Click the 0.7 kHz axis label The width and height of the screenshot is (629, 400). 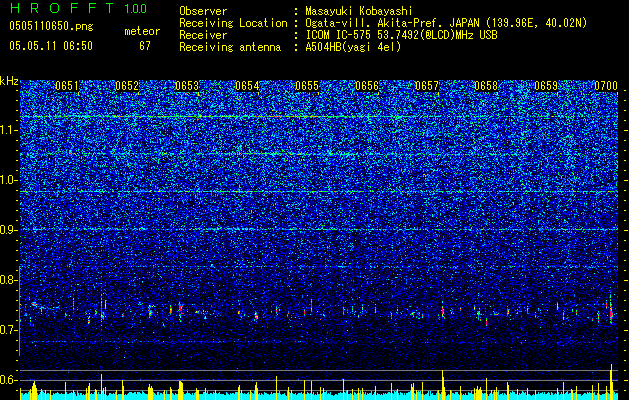click(x=9, y=330)
